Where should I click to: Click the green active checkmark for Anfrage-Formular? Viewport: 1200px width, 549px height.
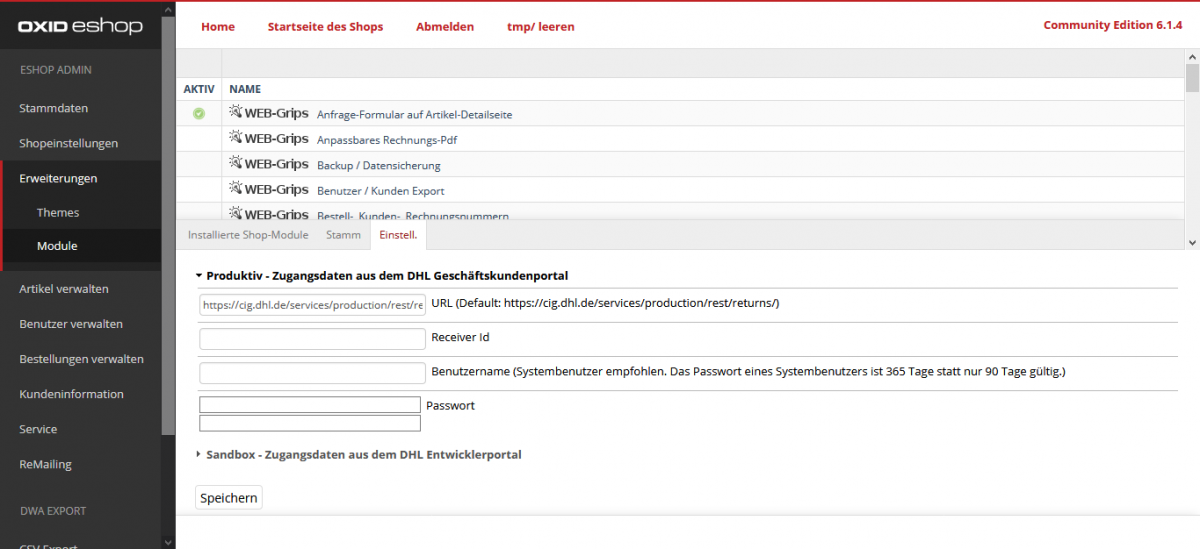[198, 114]
